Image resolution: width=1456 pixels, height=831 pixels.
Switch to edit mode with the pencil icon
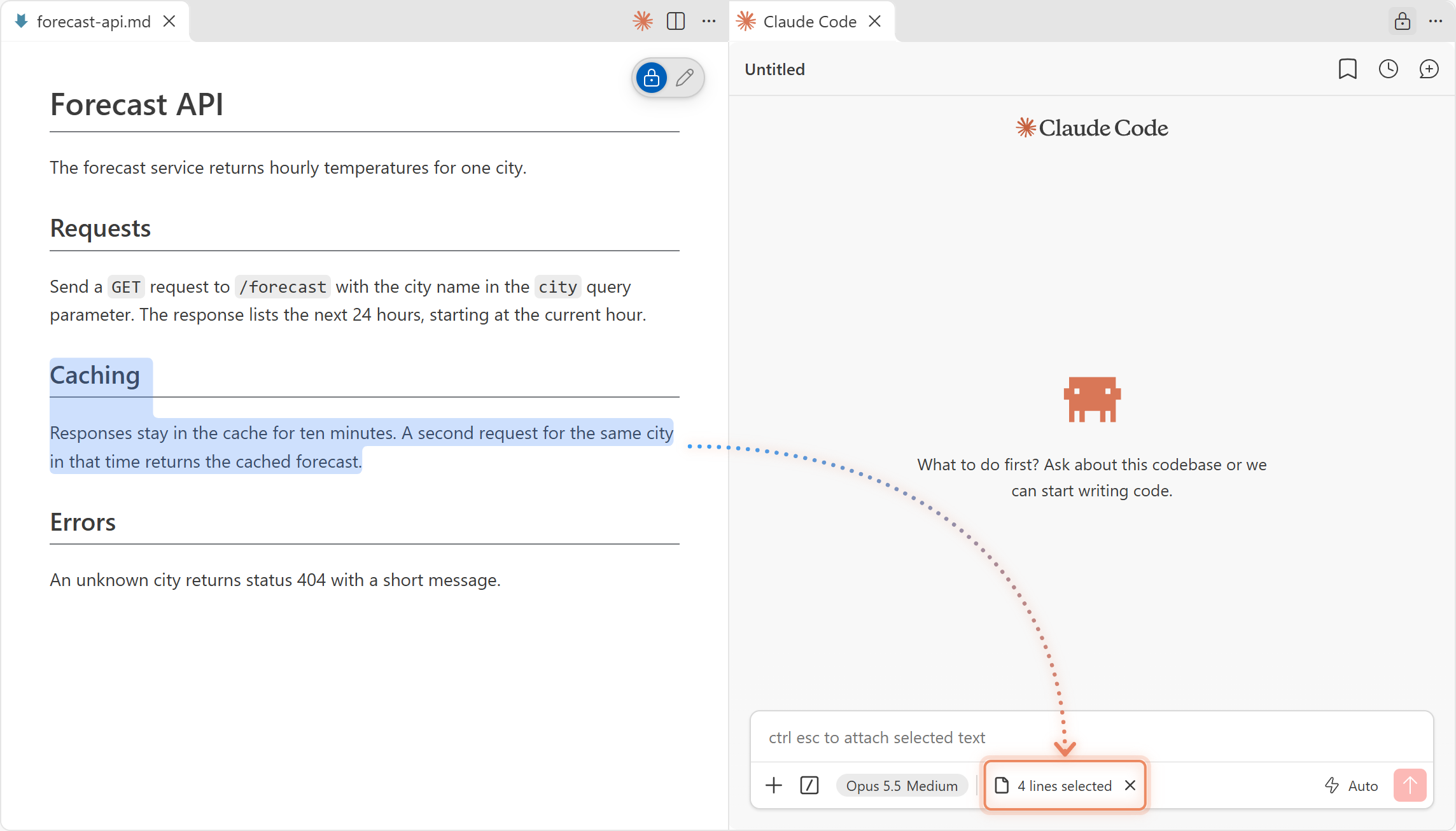coord(685,78)
